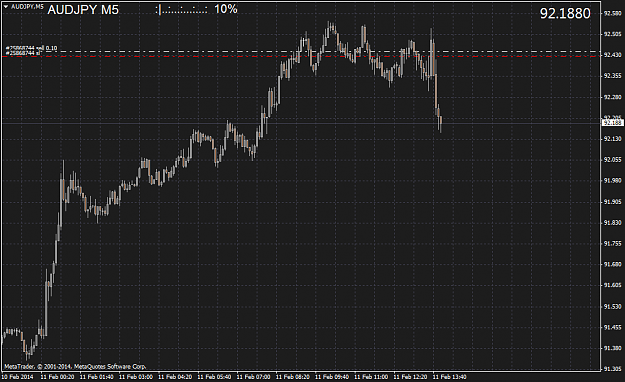The height and width of the screenshot is (382, 625).
Task: Click the 91.905 price scale label
Action: click(612, 202)
